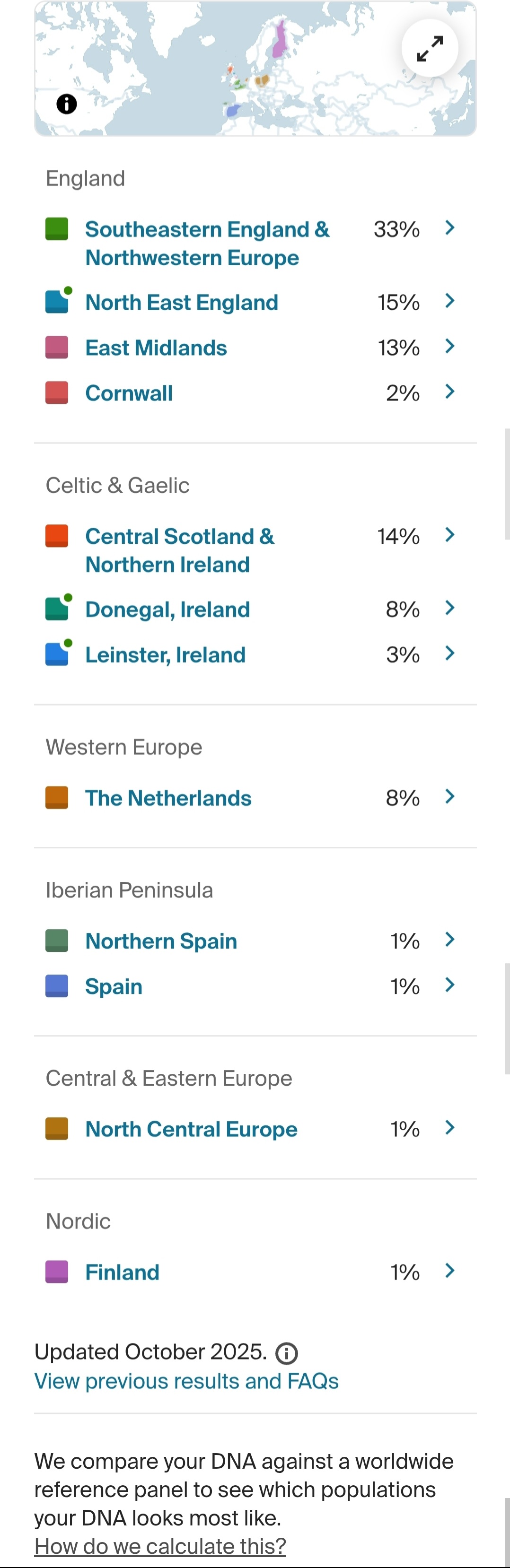Click the Leinster, Ireland blue region marker
The width and height of the screenshot is (510, 1568).
pyautogui.click(x=57, y=654)
